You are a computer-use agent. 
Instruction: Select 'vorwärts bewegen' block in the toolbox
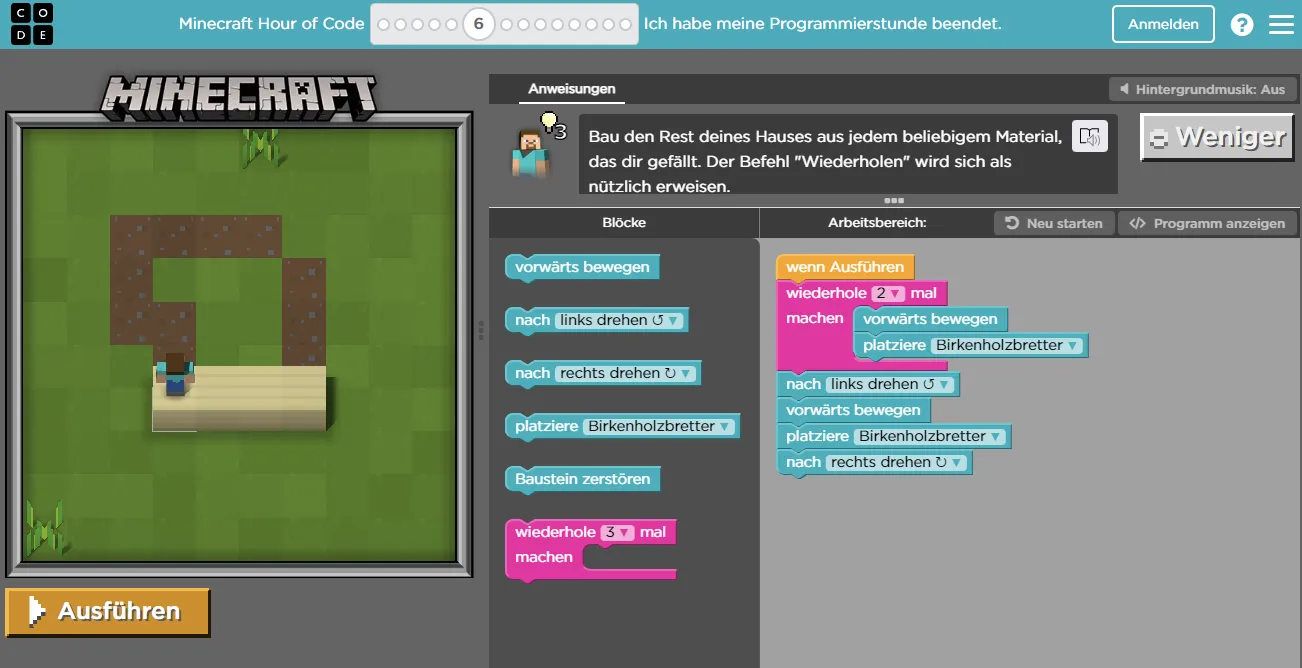pos(582,267)
